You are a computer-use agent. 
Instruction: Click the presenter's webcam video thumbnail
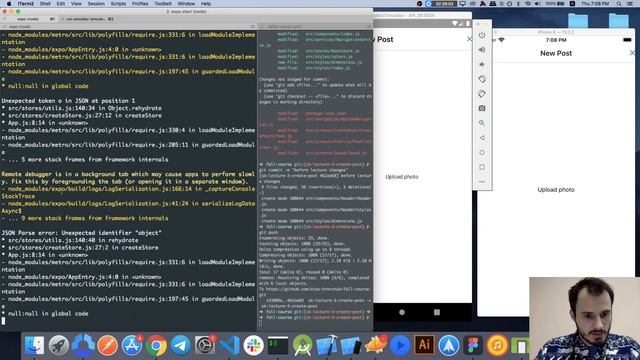[584, 318]
